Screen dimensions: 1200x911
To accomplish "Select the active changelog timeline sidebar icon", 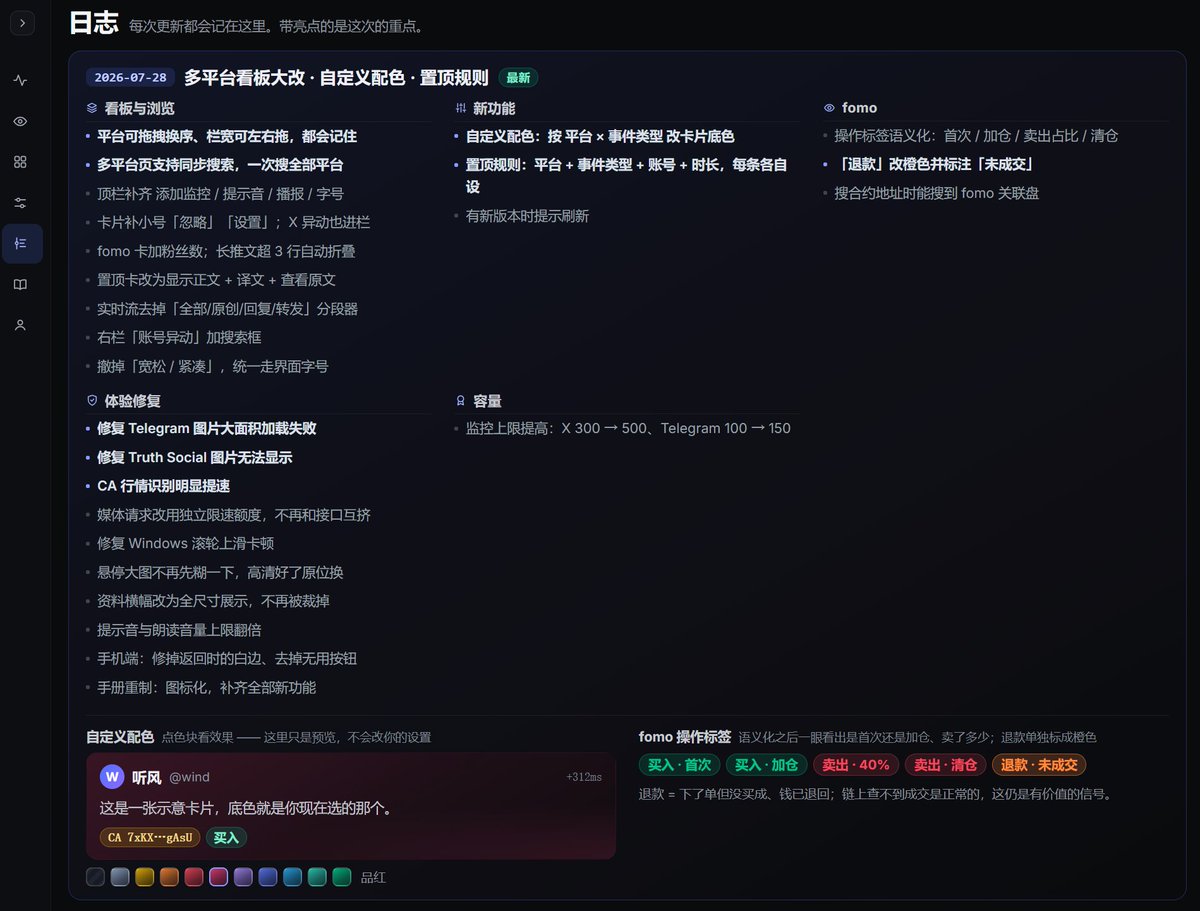I will pyautogui.click(x=22, y=244).
